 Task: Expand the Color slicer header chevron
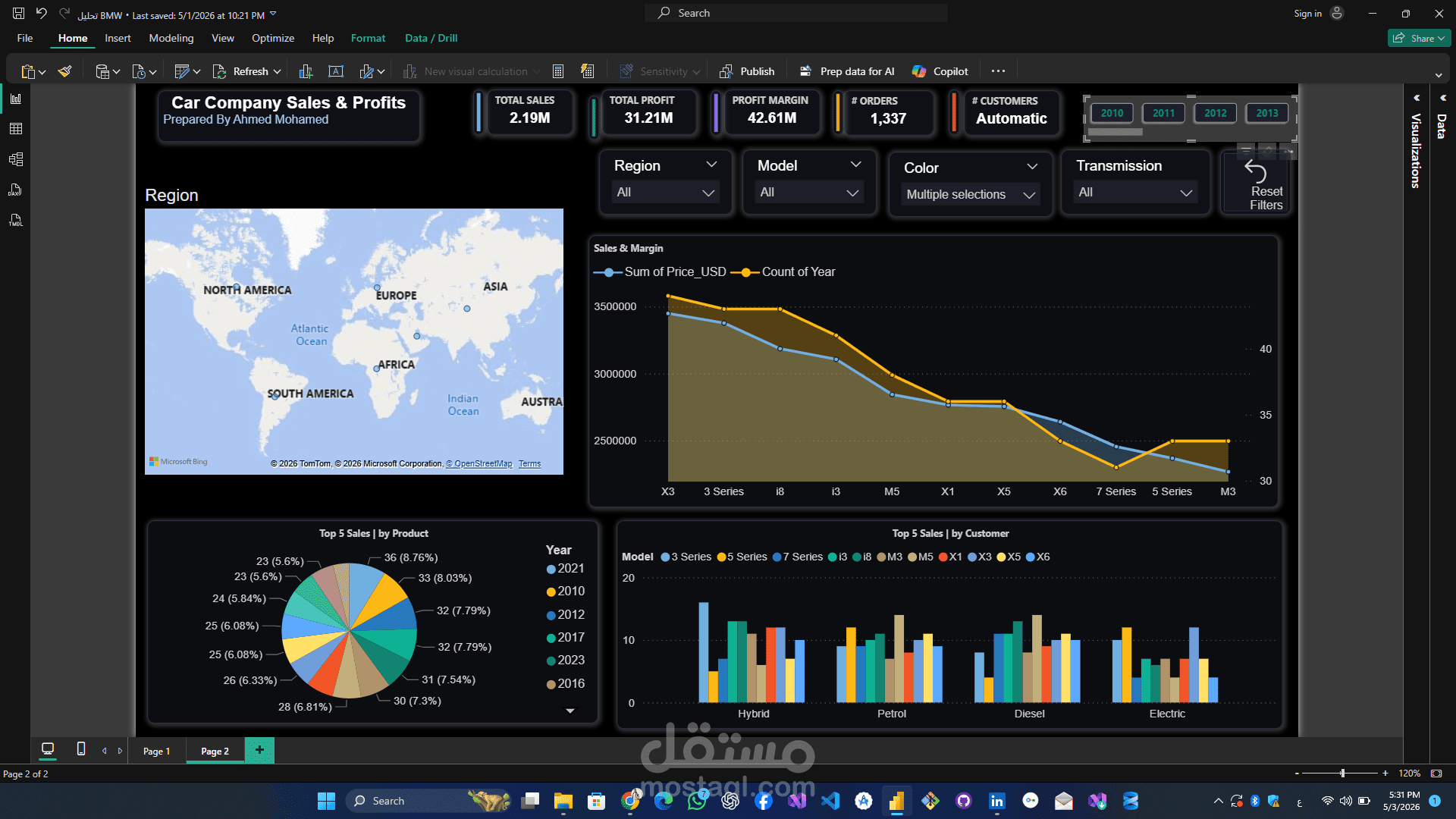pos(1032,167)
